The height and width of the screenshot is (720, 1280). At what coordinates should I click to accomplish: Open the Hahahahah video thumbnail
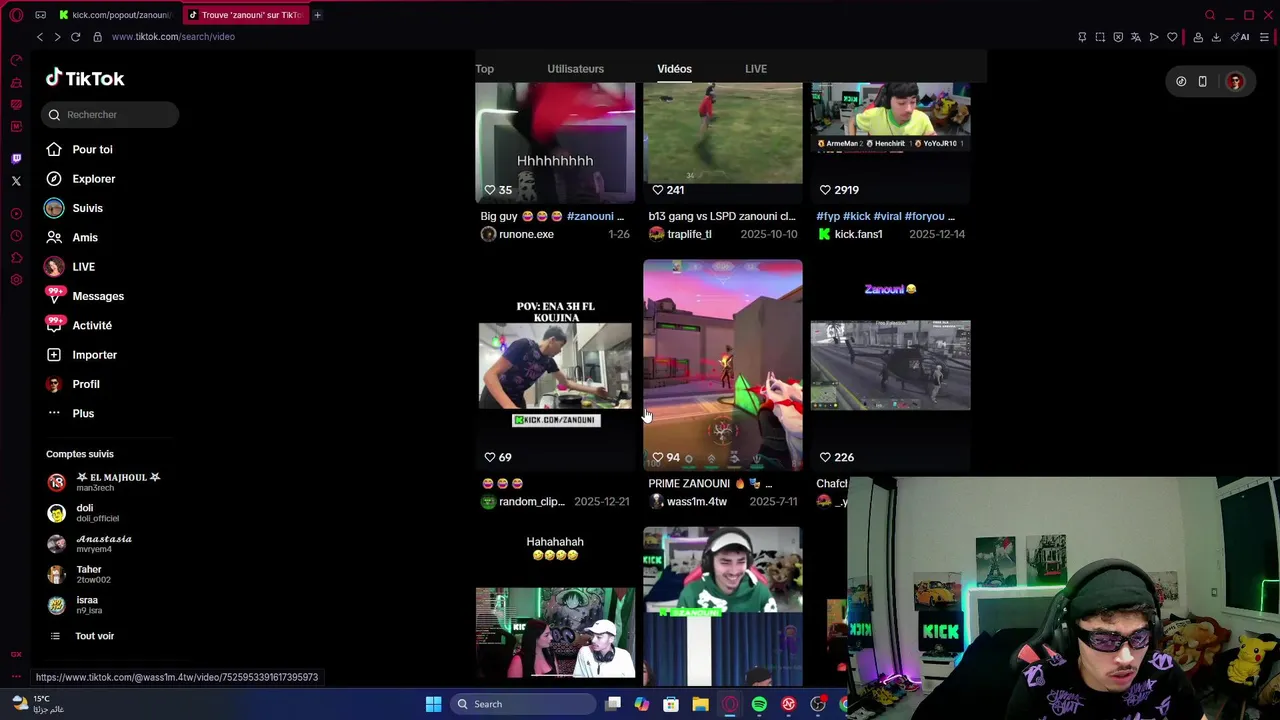click(x=555, y=607)
